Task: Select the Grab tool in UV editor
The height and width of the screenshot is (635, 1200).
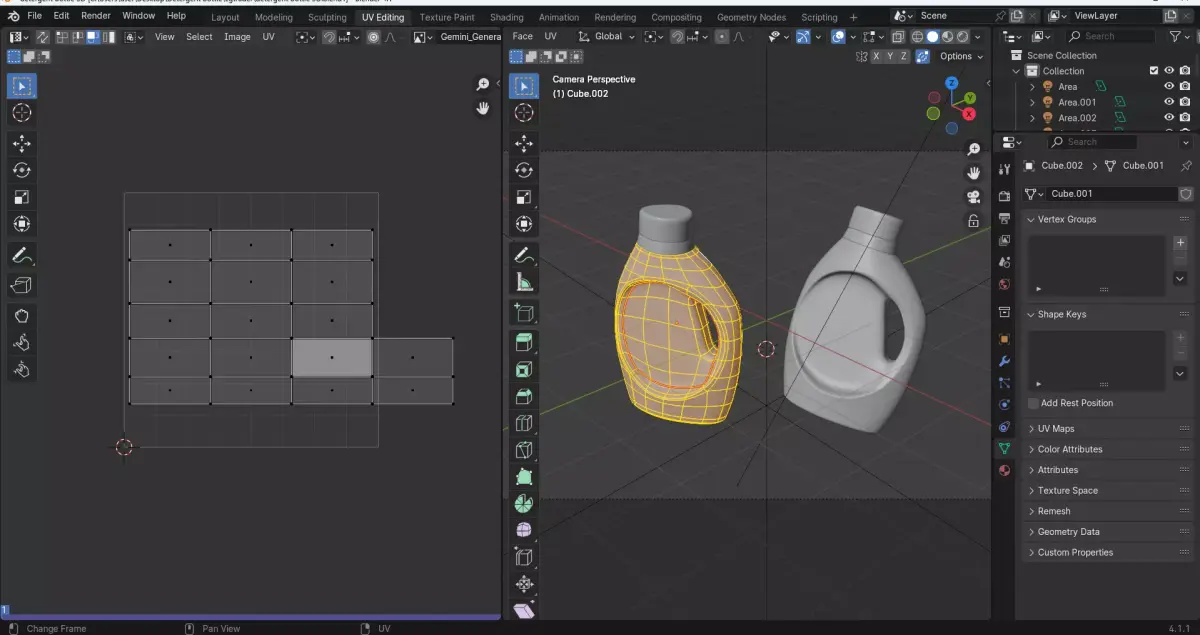Action: pyautogui.click(x=22, y=316)
